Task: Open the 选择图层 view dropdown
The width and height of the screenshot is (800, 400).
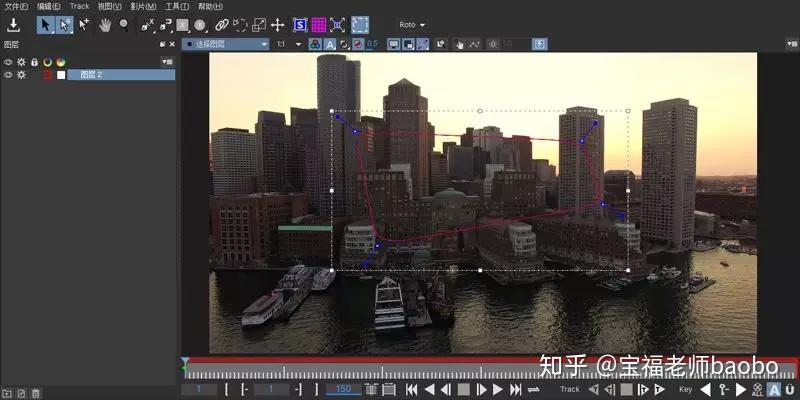Action: (226, 44)
